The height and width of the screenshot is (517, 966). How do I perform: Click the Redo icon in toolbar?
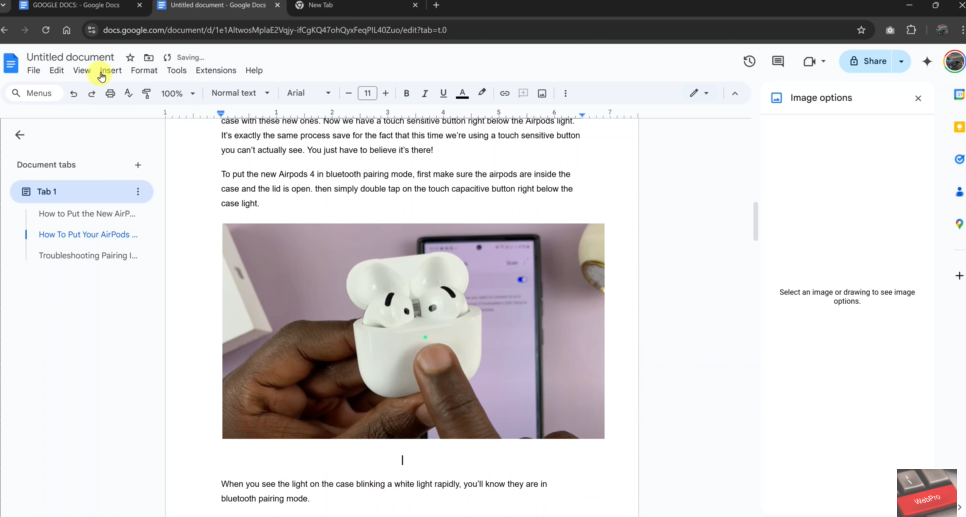pos(92,94)
